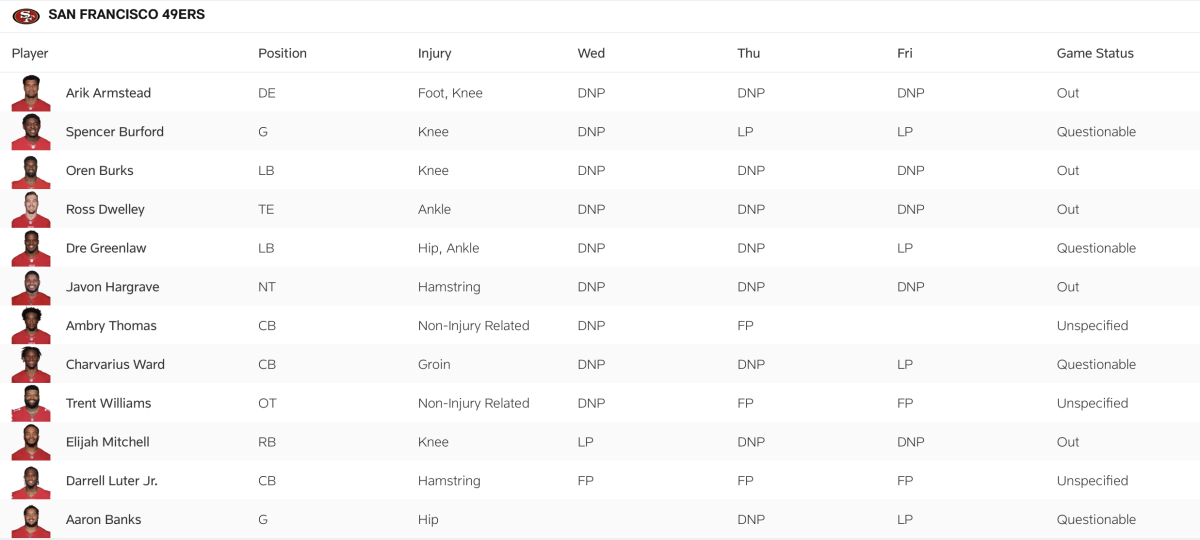Click Arik Armstead's headshot photo
The height and width of the screenshot is (540, 1200).
pyautogui.click(x=31, y=93)
